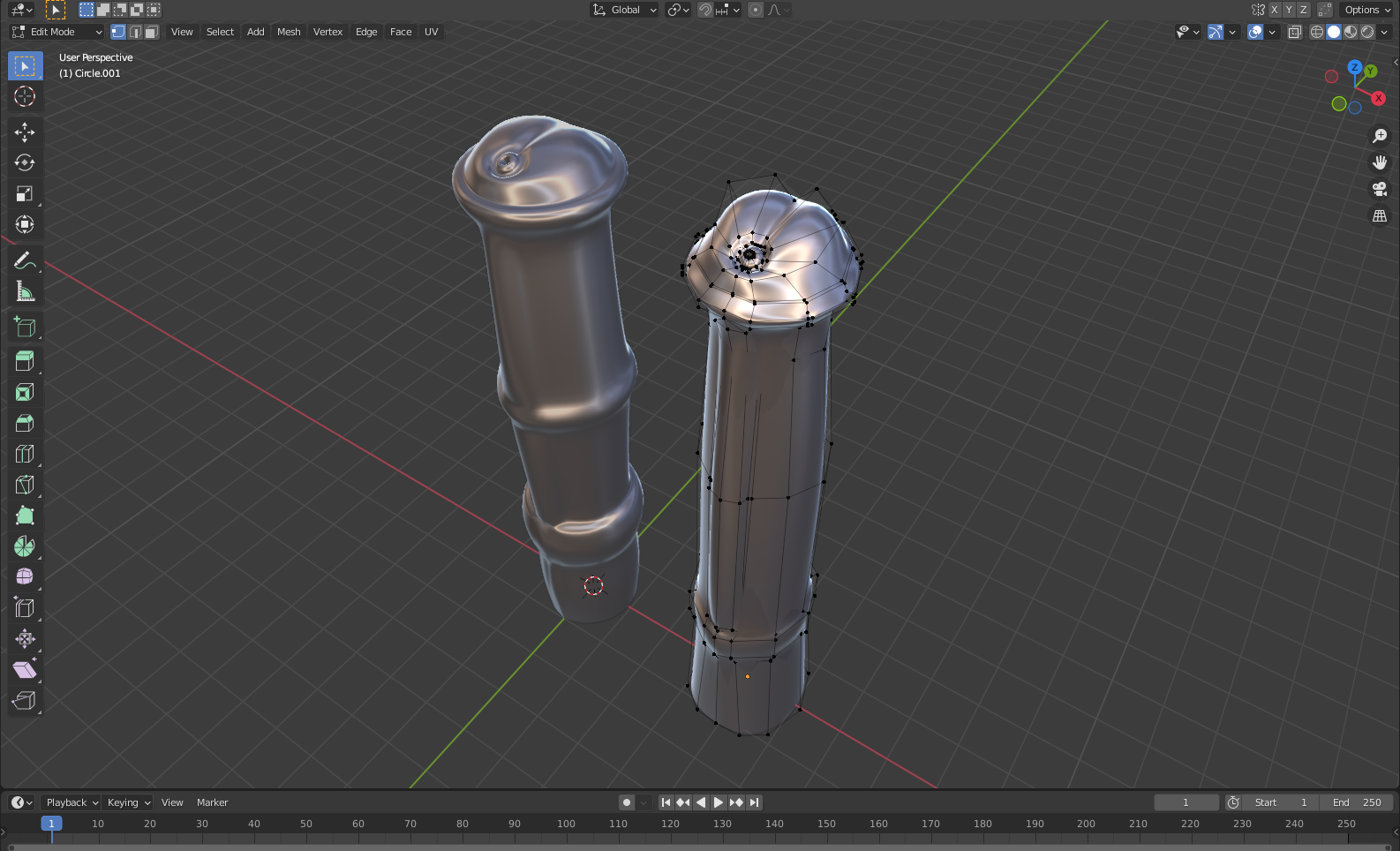The height and width of the screenshot is (851, 1400).
Task: Click the End frame field
Action: pos(1357,802)
